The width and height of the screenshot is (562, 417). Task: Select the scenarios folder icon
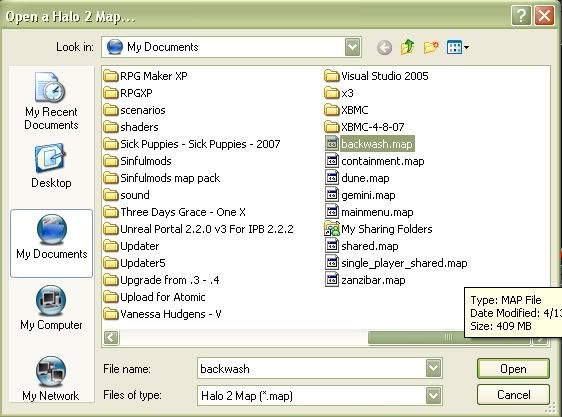pos(111,110)
